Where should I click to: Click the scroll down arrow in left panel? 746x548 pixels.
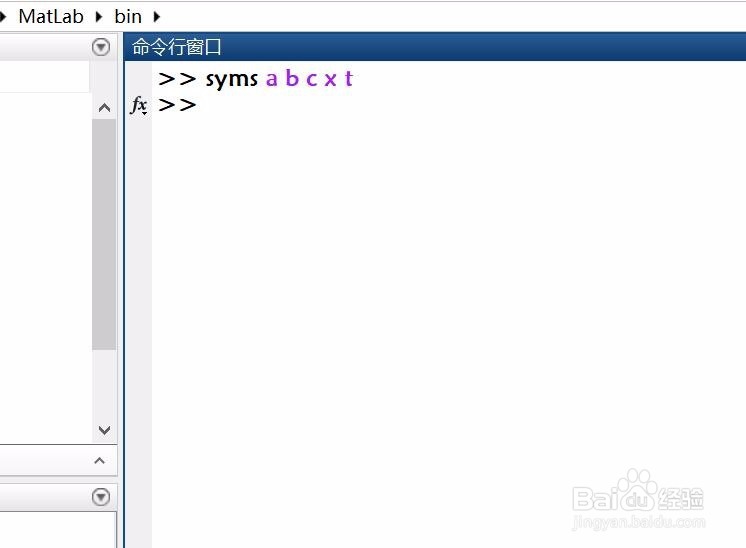(104, 430)
